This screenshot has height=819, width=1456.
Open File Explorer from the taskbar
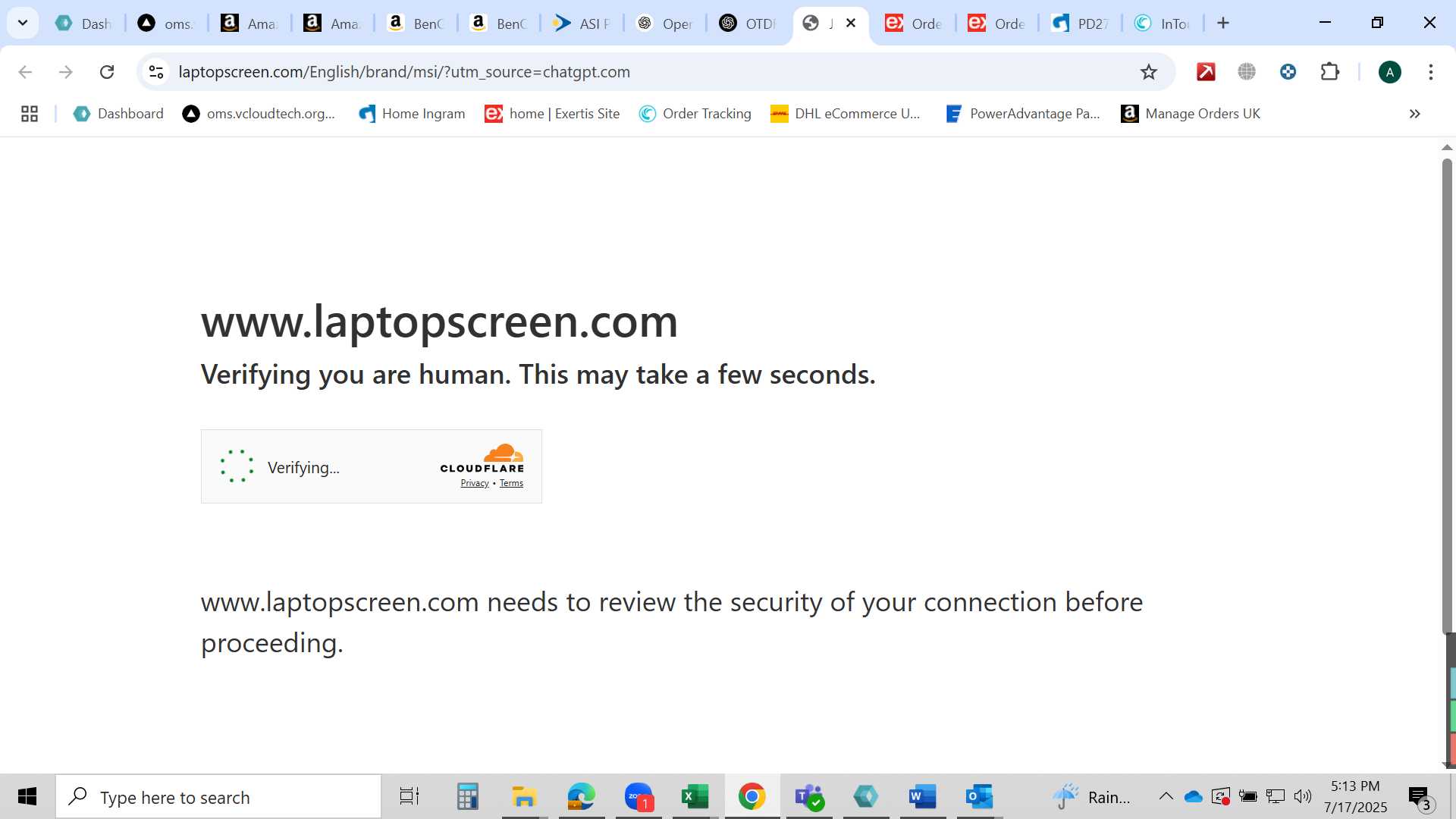(524, 796)
